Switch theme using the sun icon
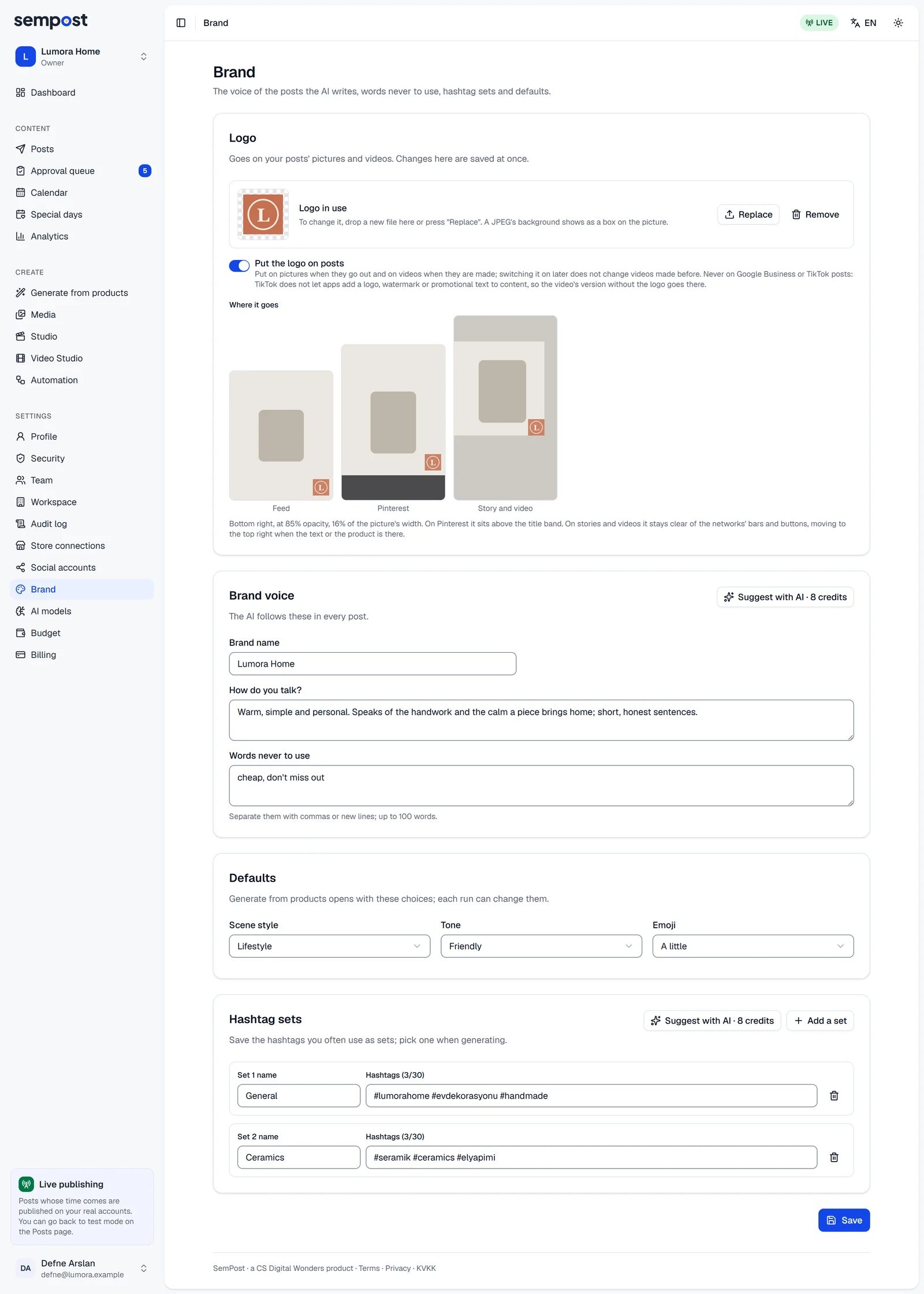This screenshot has width=924, height=1294. click(x=898, y=23)
